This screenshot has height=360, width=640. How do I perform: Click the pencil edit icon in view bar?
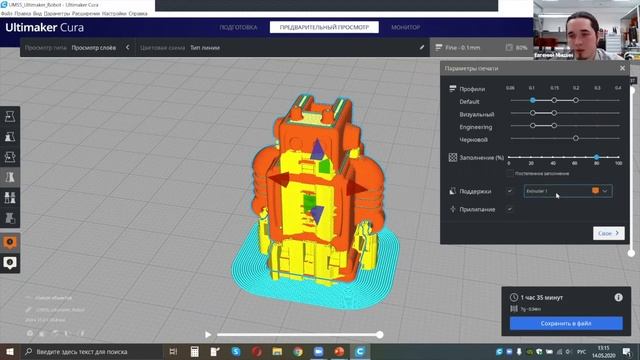(x=422, y=47)
